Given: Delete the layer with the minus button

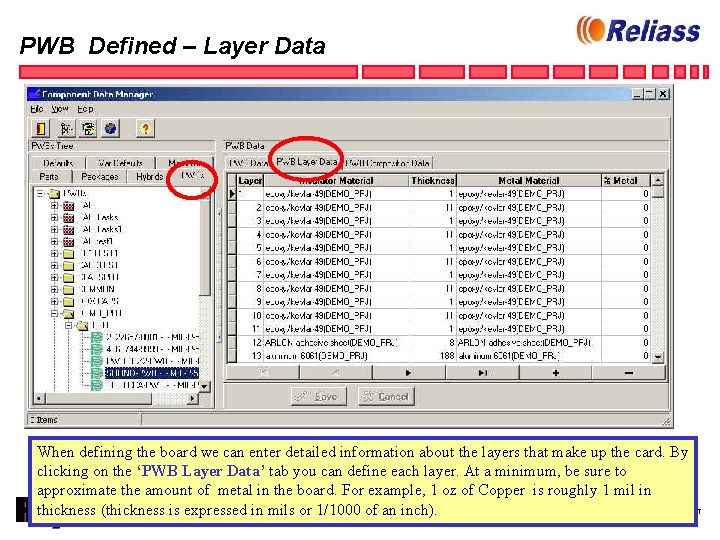Looking at the screenshot, I should tap(629, 373).
